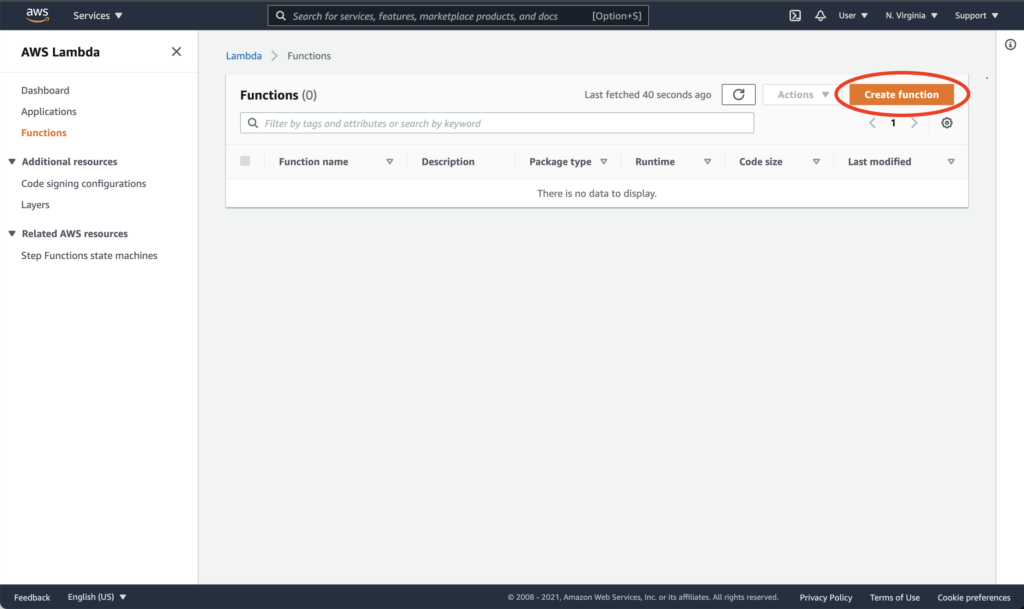Viewport: 1024px width, 609px height.
Task: Go to Dashboard in sidebar
Action: point(45,90)
